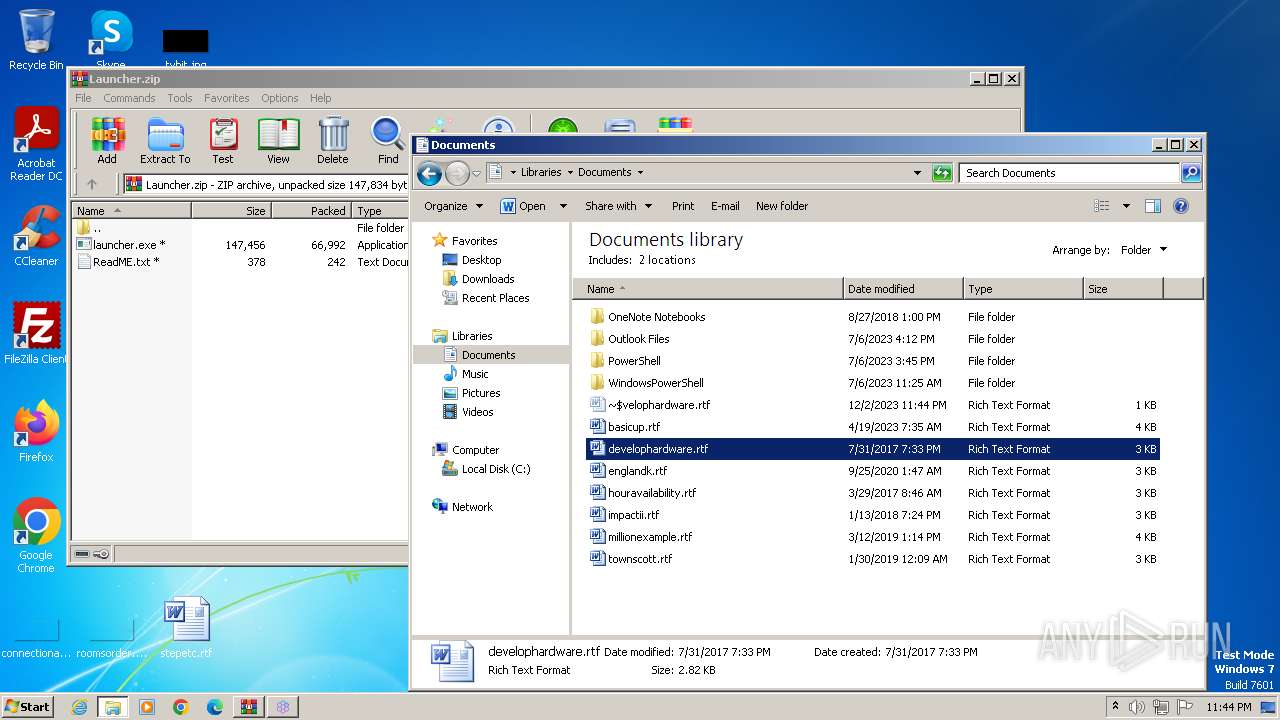
Task: Click Extract To in WinRAR toolbar
Action: point(165,141)
